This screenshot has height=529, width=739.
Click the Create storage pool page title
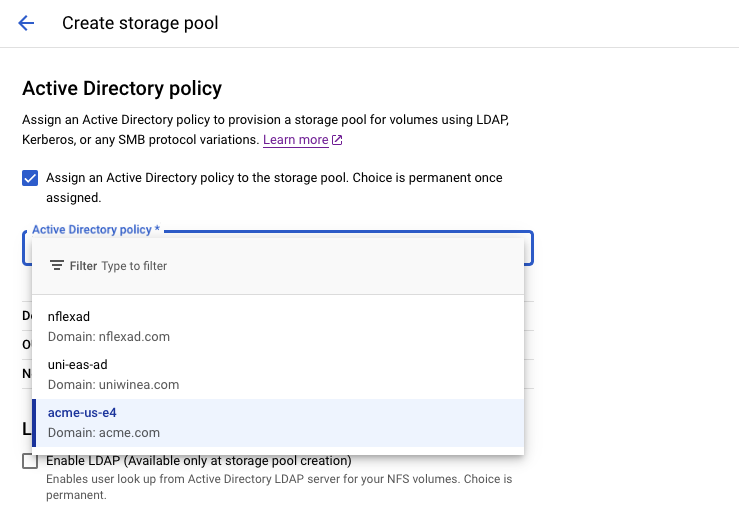[x=140, y=23]
